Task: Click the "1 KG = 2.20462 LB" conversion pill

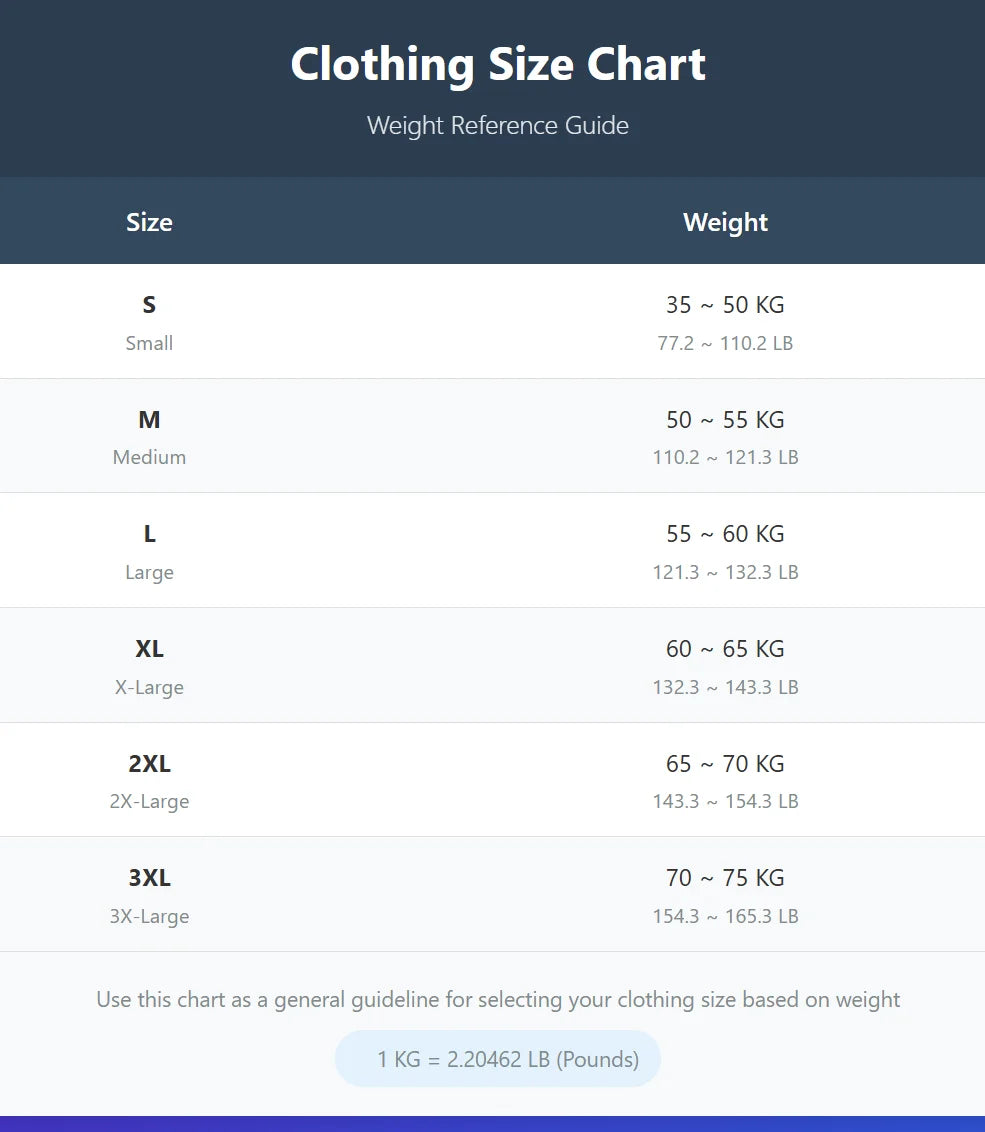Action: (498, 1059)
